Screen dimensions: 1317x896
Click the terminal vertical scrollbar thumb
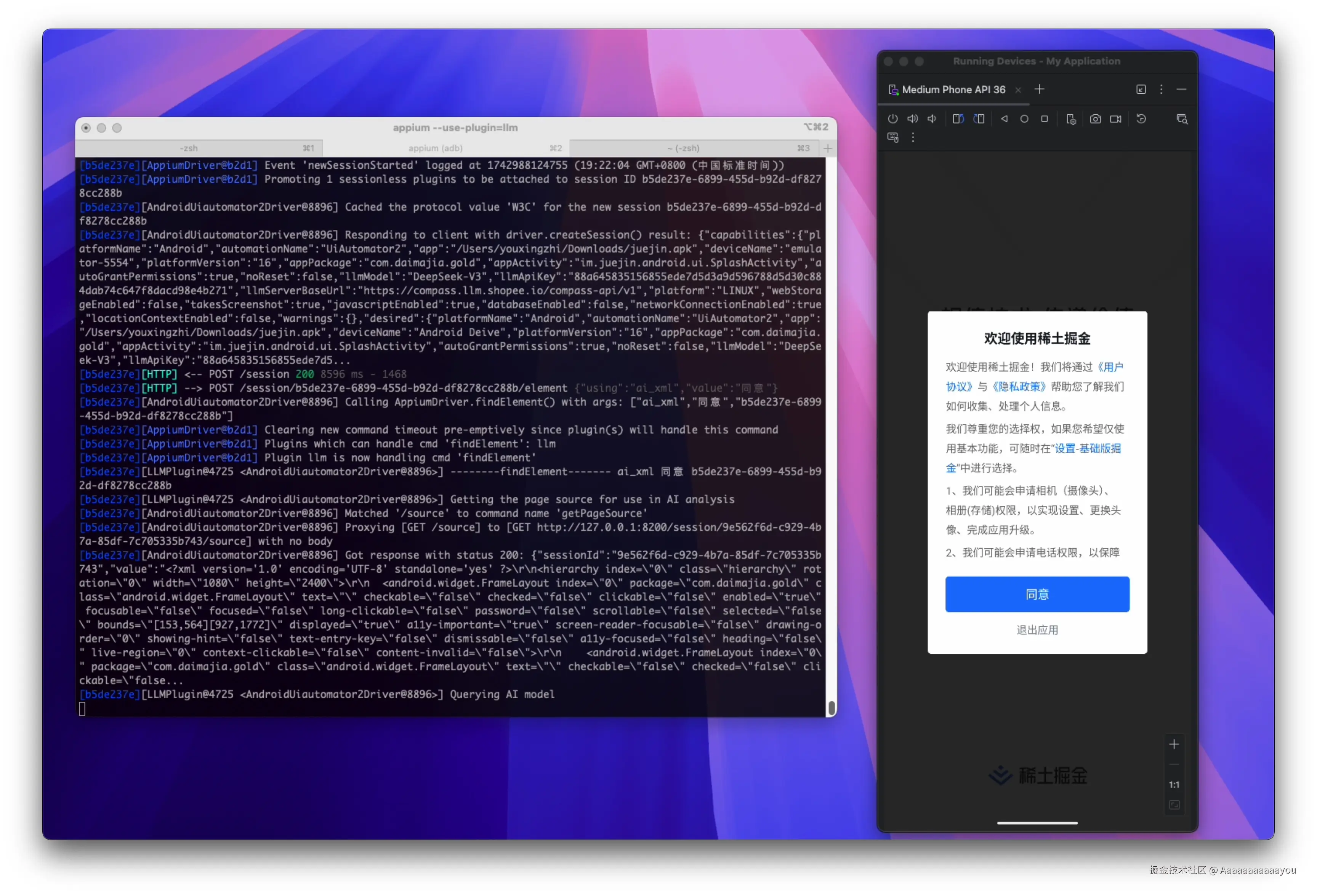[832, 708]
